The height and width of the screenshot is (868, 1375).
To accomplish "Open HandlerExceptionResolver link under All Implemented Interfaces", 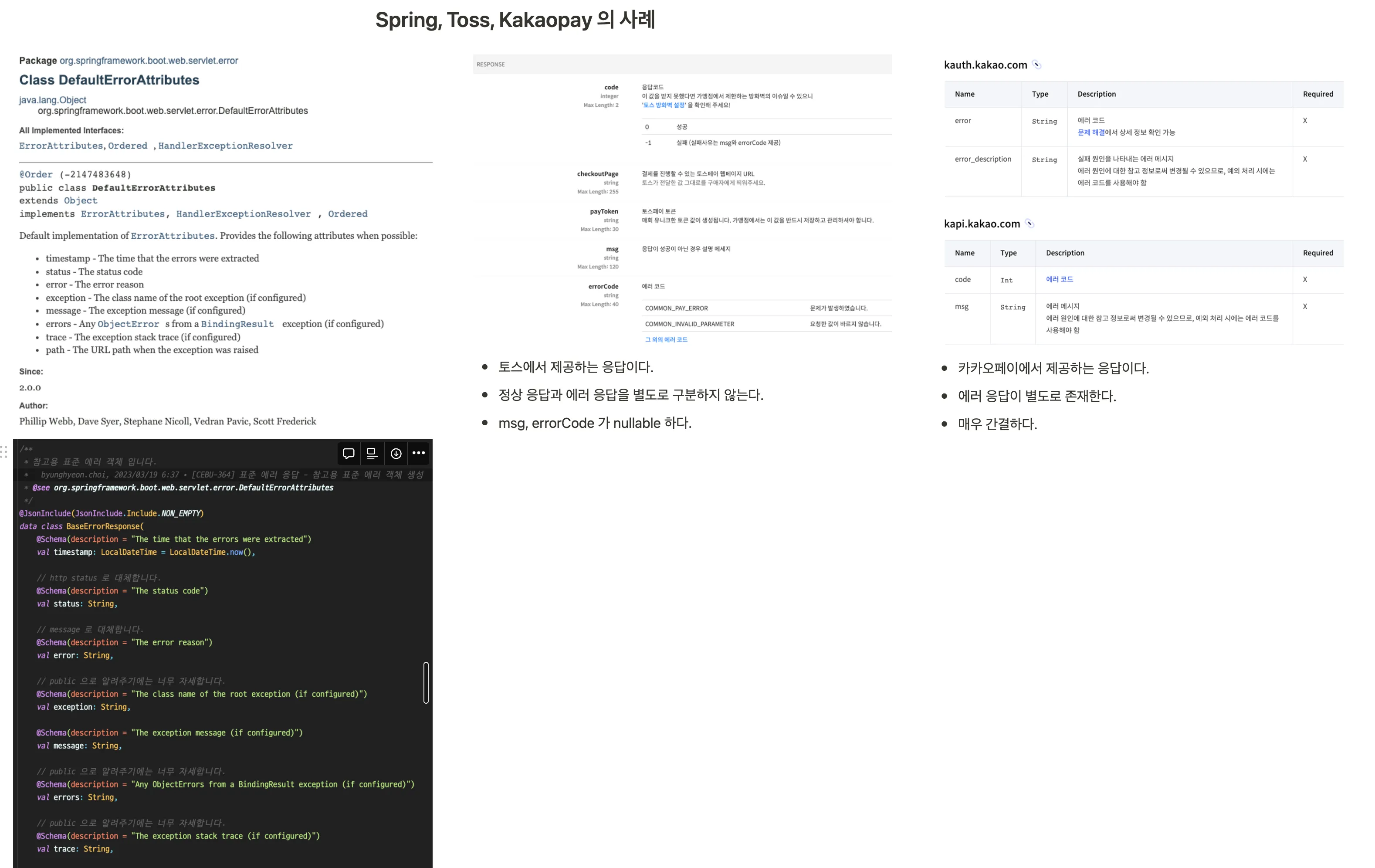I will click(226, 146).
